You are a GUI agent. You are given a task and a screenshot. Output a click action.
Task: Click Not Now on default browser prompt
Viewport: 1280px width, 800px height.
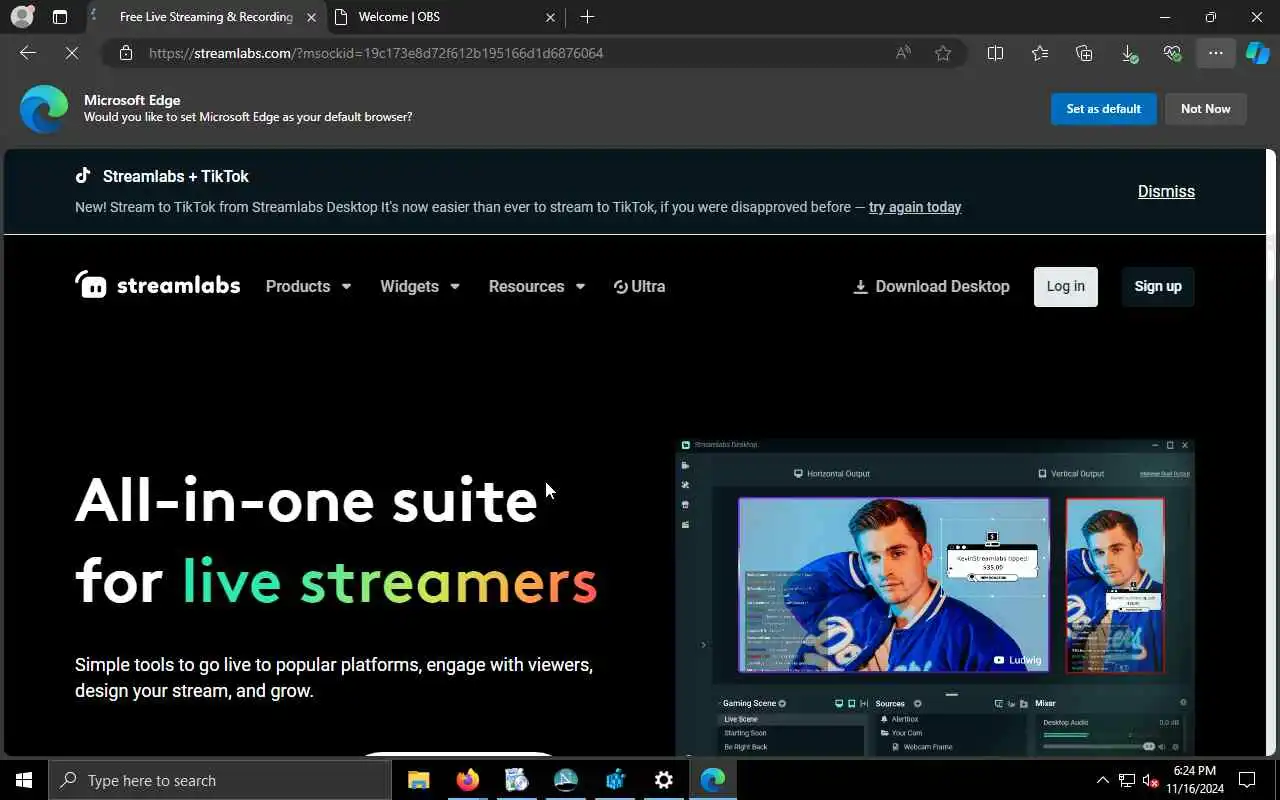tap(1206, 109)
